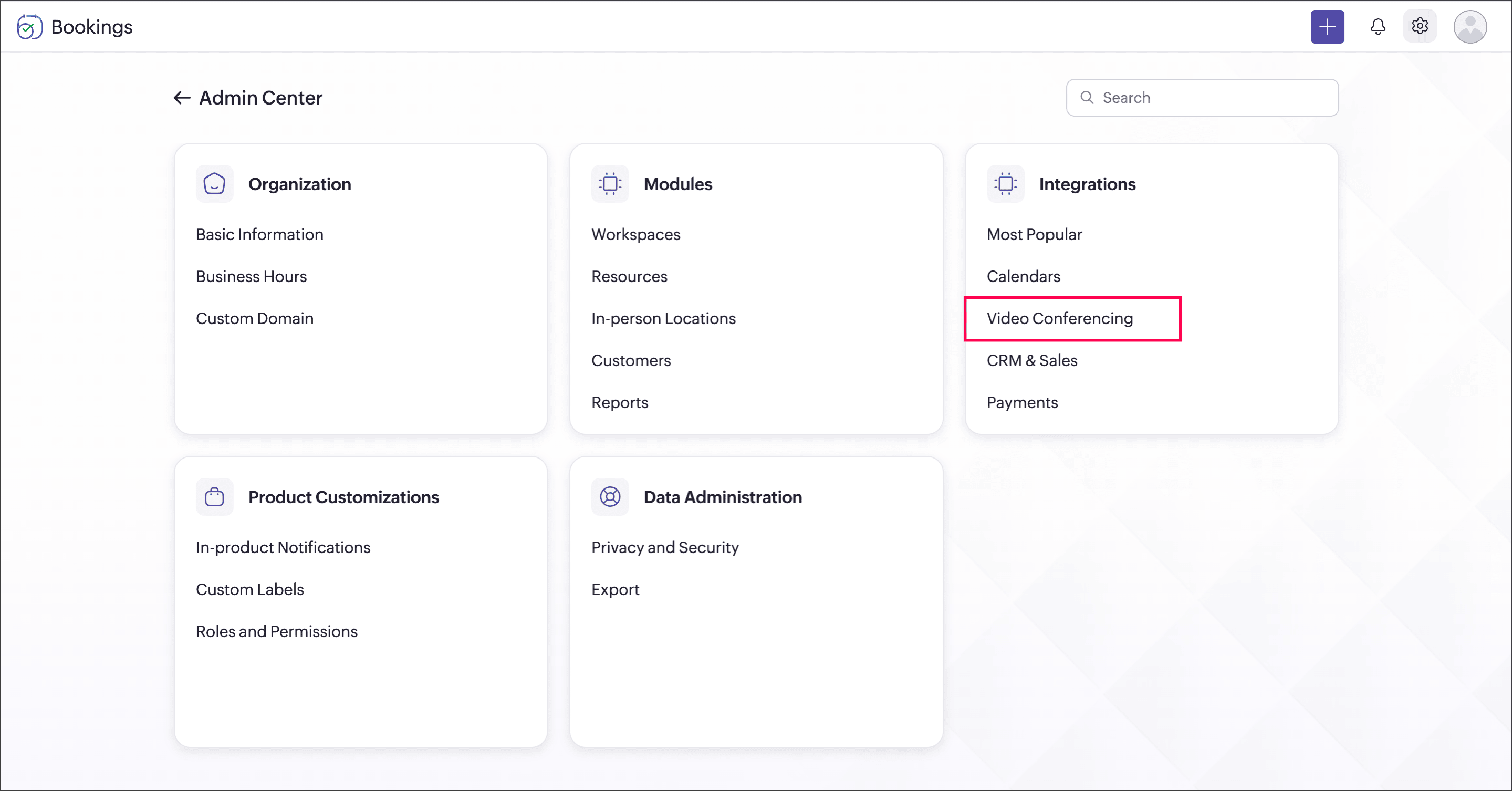Image resolution: width=1512 pixels, height=791 pixels.
Task: Open the user profile avatar
Action: 1469,27
